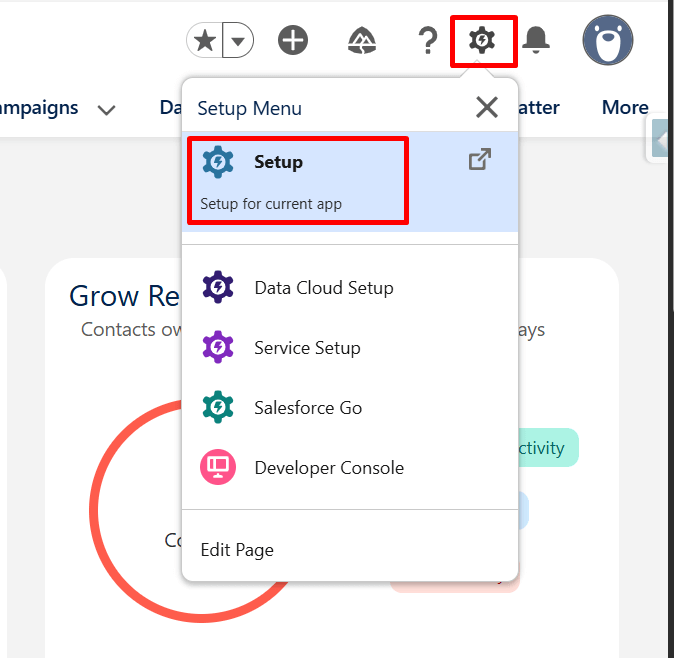Click the favorites star icon
674x658 pixels.
(205, 41)
